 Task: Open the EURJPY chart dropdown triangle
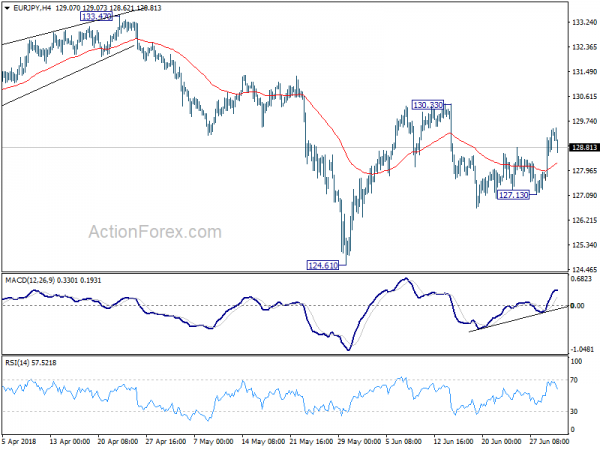[7, 8]
